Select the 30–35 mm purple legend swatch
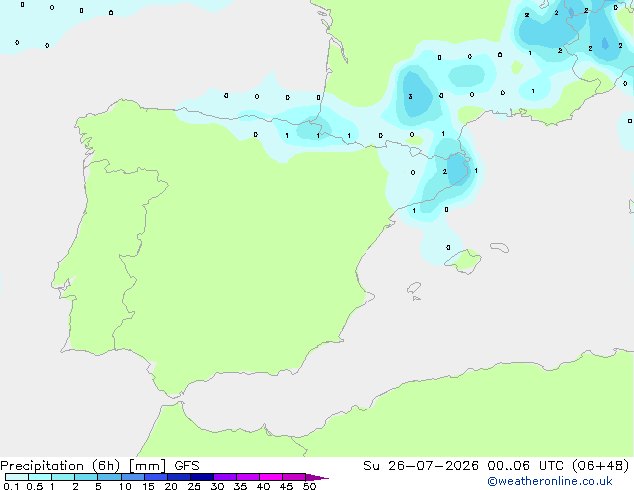Image resolution: width=634 pixels, height=490 pixels. (225, 477)
